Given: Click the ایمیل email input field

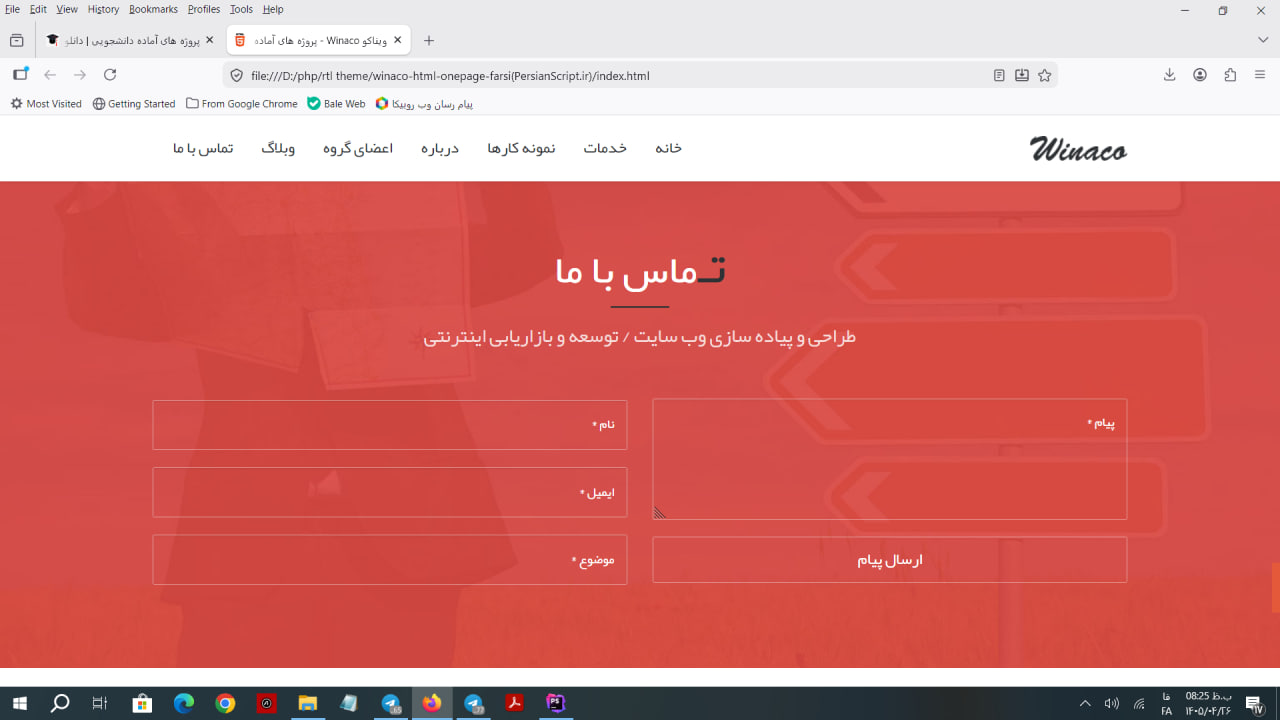Looking at the screenshot, I should [x=390, y=492].
